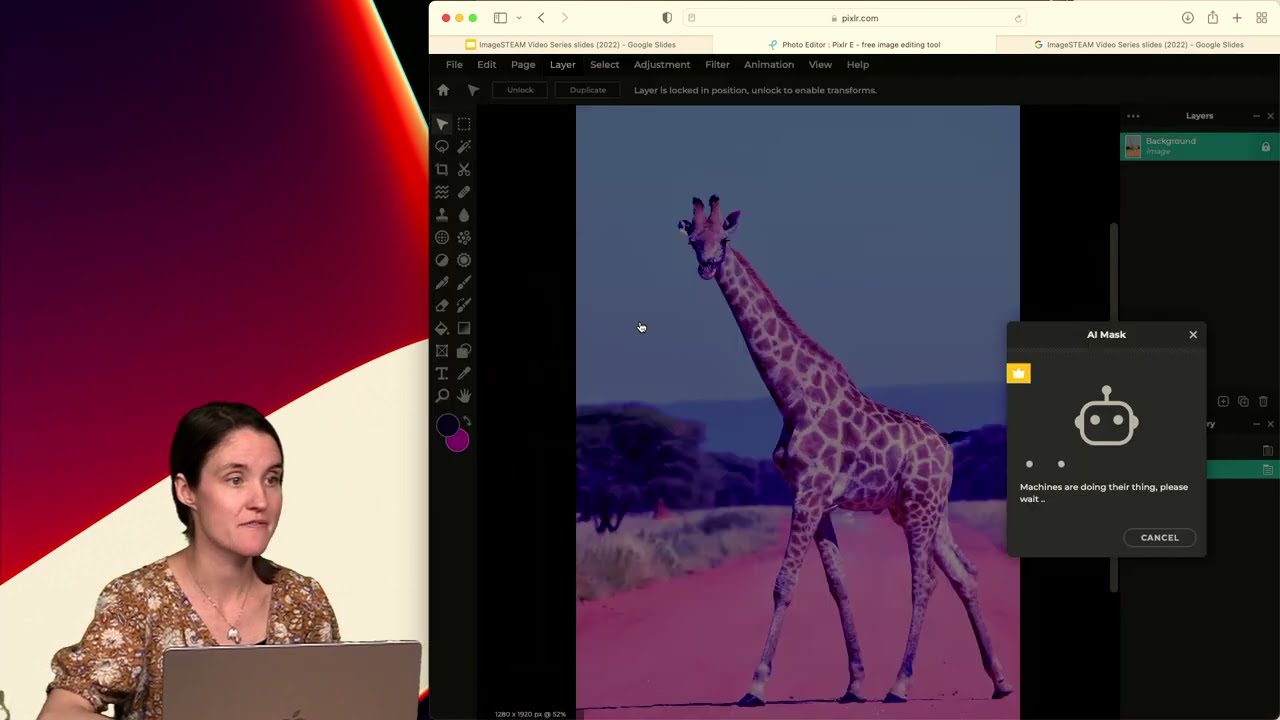Viewport: 1280px width, 720px height.
Task: Click the pixlr.com address bar
Action: 856,18
